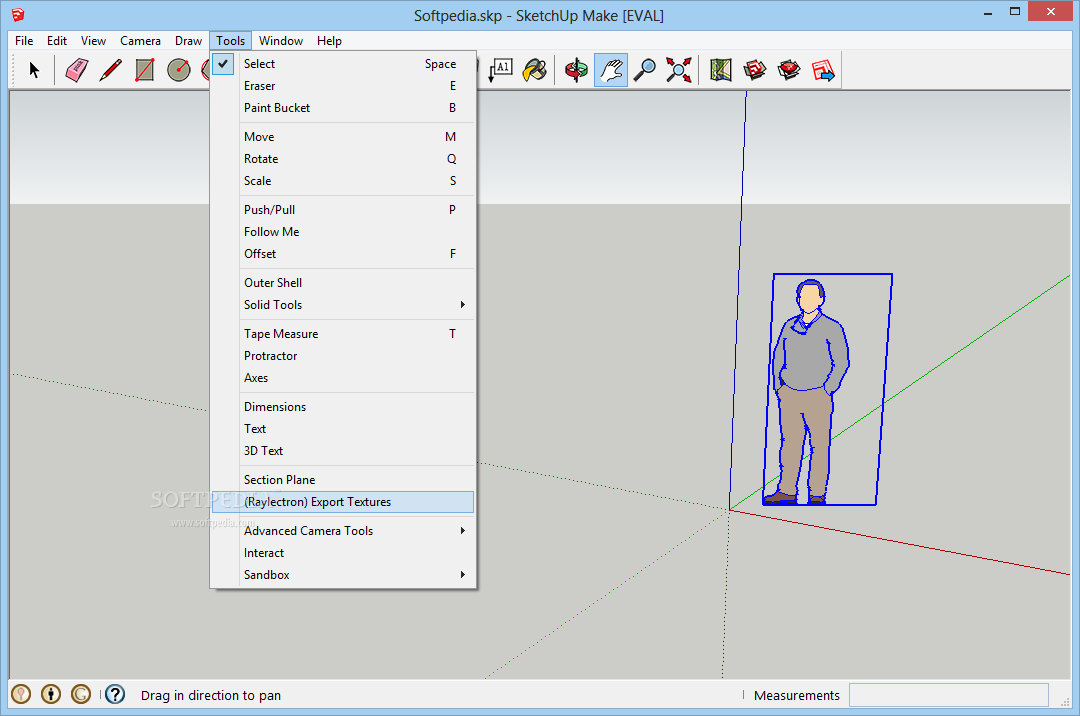
Task: Choose the red pencil Line tool
Action: coord(110,70)
